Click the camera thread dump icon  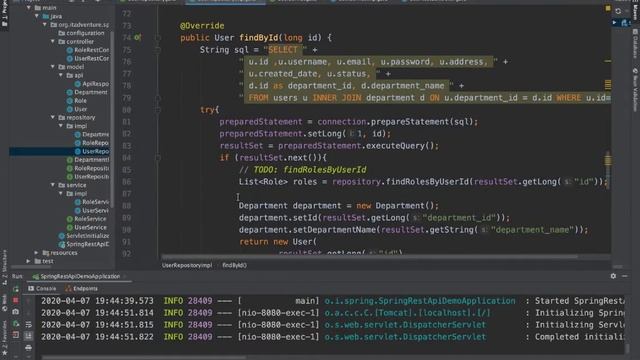16,312
